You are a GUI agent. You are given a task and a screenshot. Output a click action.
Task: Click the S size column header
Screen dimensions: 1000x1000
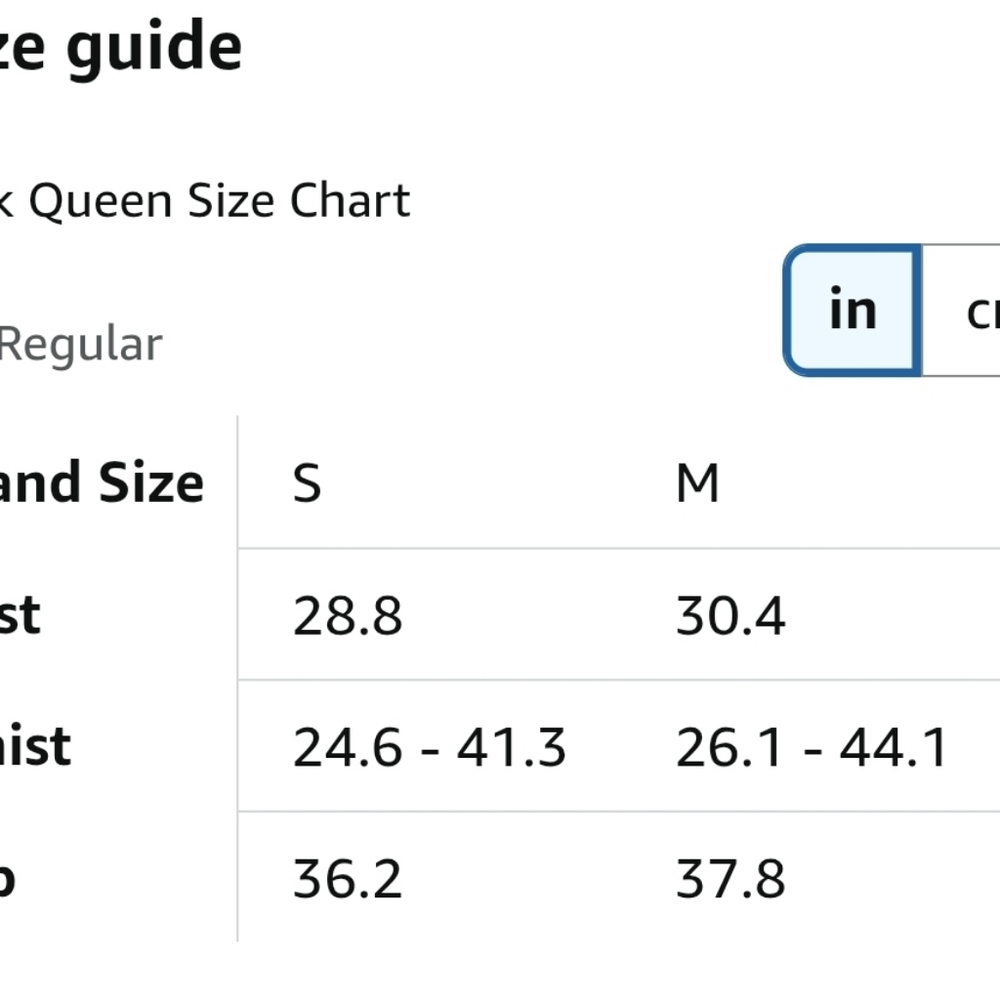click(307, 483)
